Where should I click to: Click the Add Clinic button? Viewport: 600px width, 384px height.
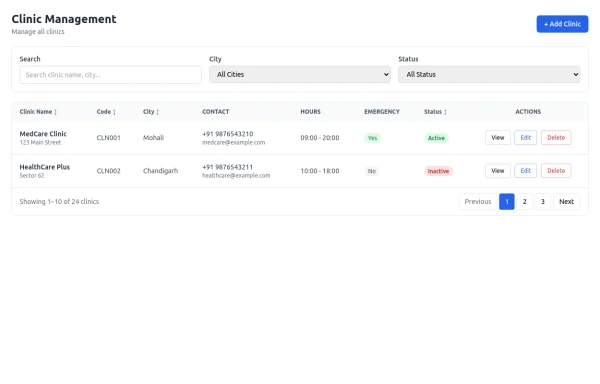pos(562,24)
